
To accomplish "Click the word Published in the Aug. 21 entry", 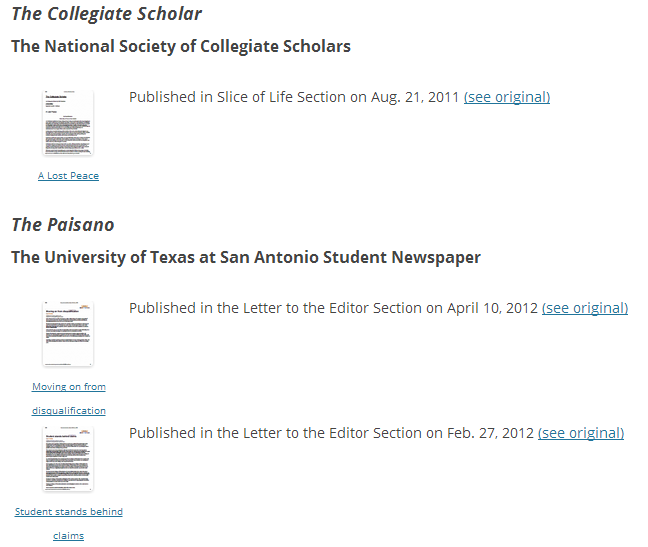I will tap(162, 97).
